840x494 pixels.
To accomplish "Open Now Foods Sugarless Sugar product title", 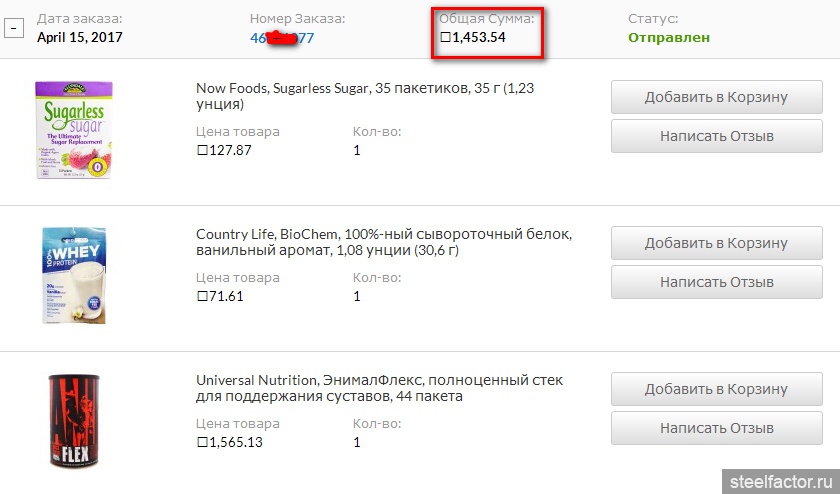I will coord(365,96).
